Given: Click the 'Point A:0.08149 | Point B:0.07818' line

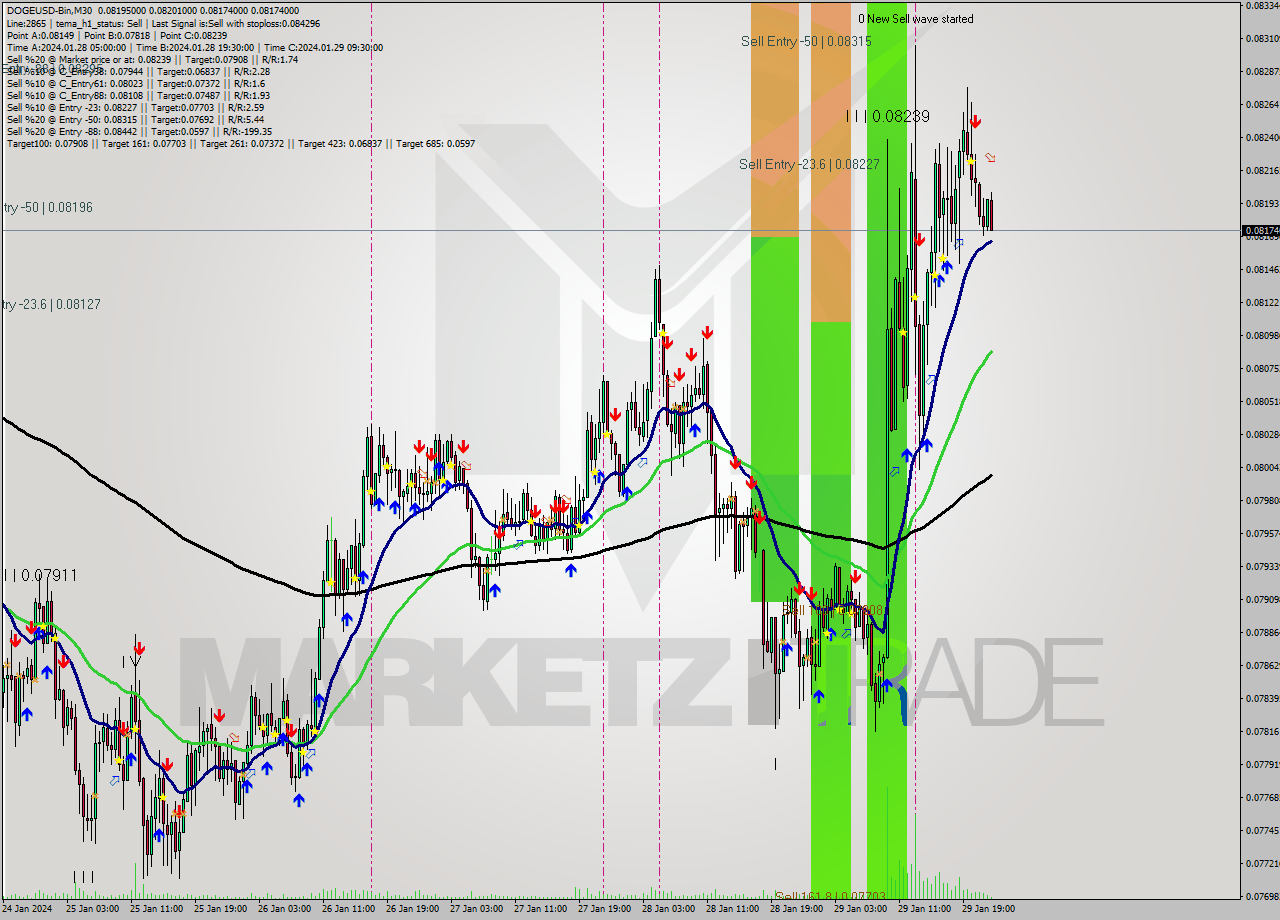Looking at the screenshot, I should [117, 35].
